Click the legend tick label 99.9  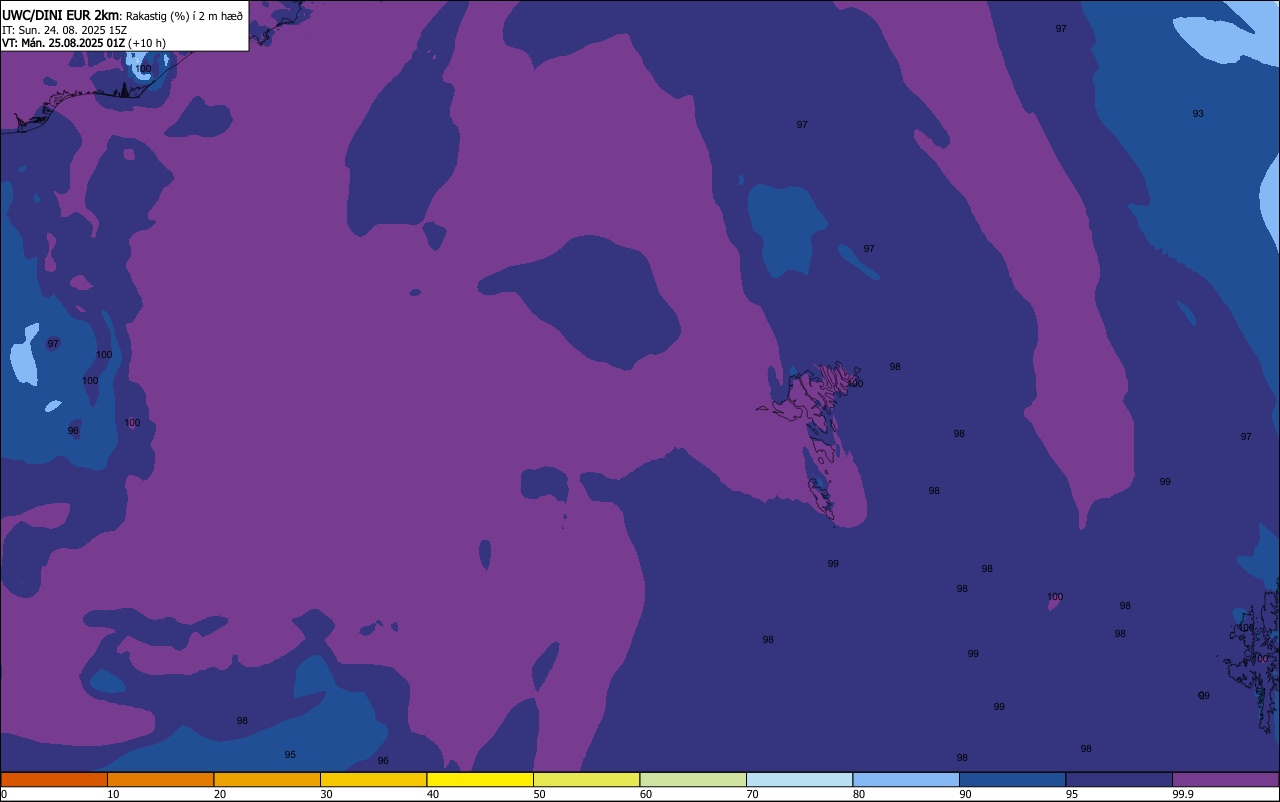1183,794
